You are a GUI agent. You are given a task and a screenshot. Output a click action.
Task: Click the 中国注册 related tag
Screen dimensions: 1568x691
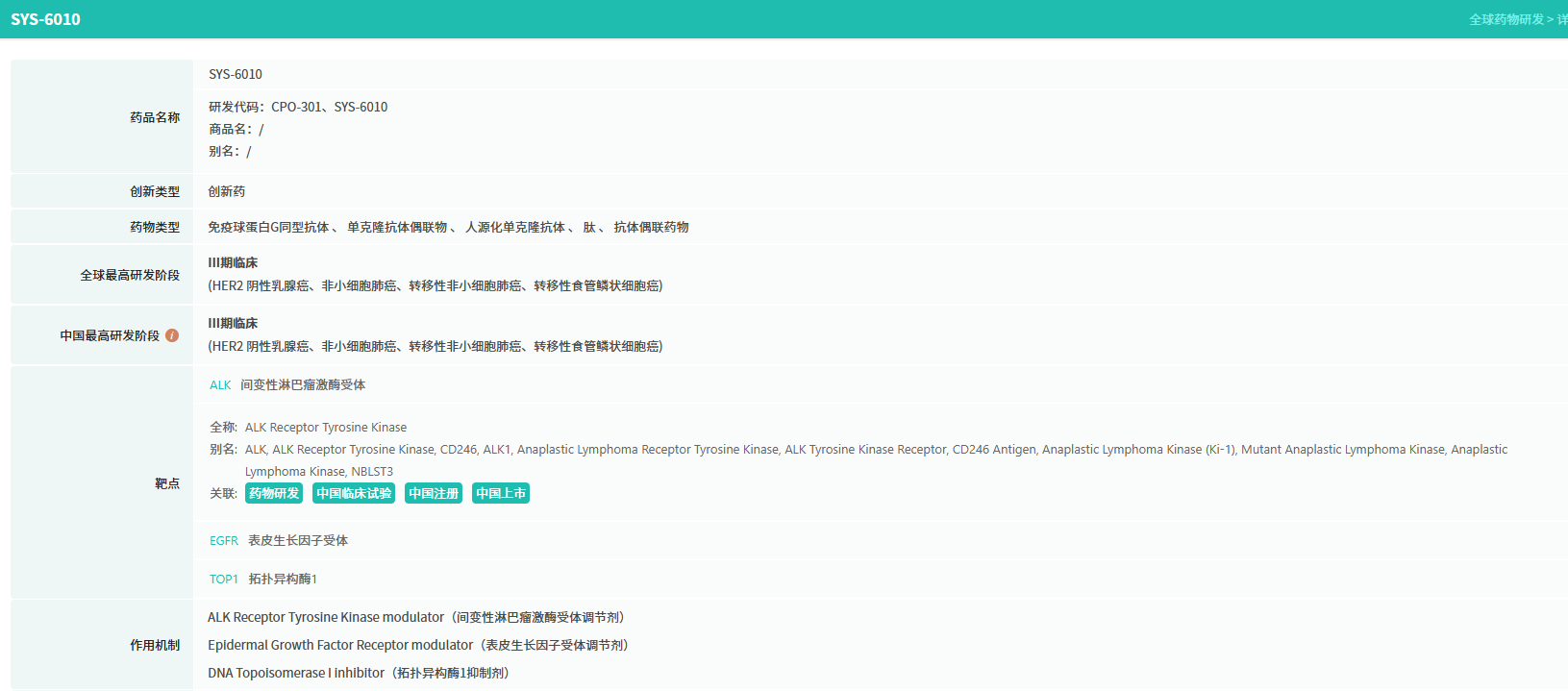[434, 493]
